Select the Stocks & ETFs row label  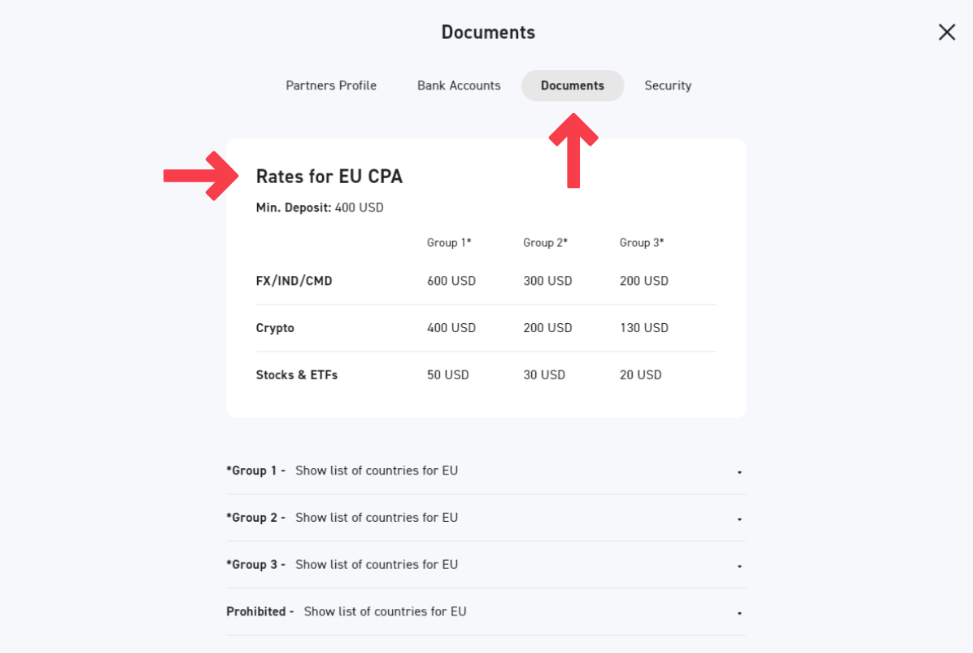click(297, 375)
